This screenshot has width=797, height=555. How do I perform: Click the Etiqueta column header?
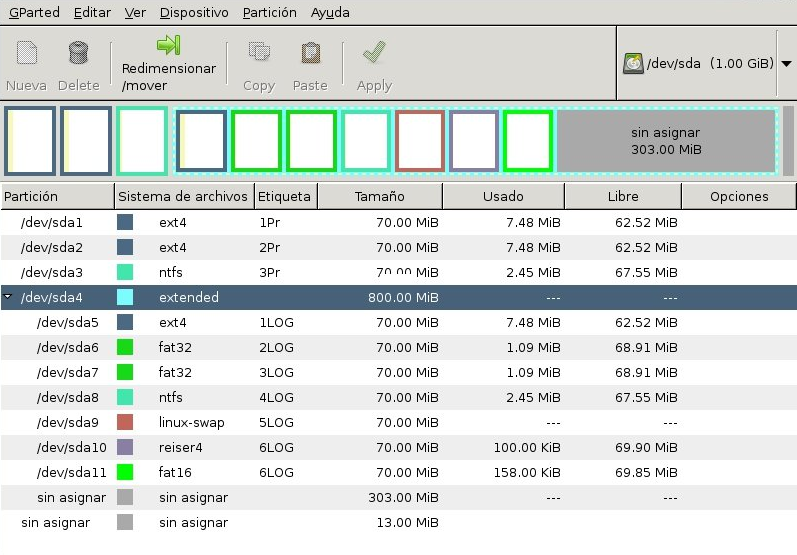pyautogui.click(x=285, y=197)
